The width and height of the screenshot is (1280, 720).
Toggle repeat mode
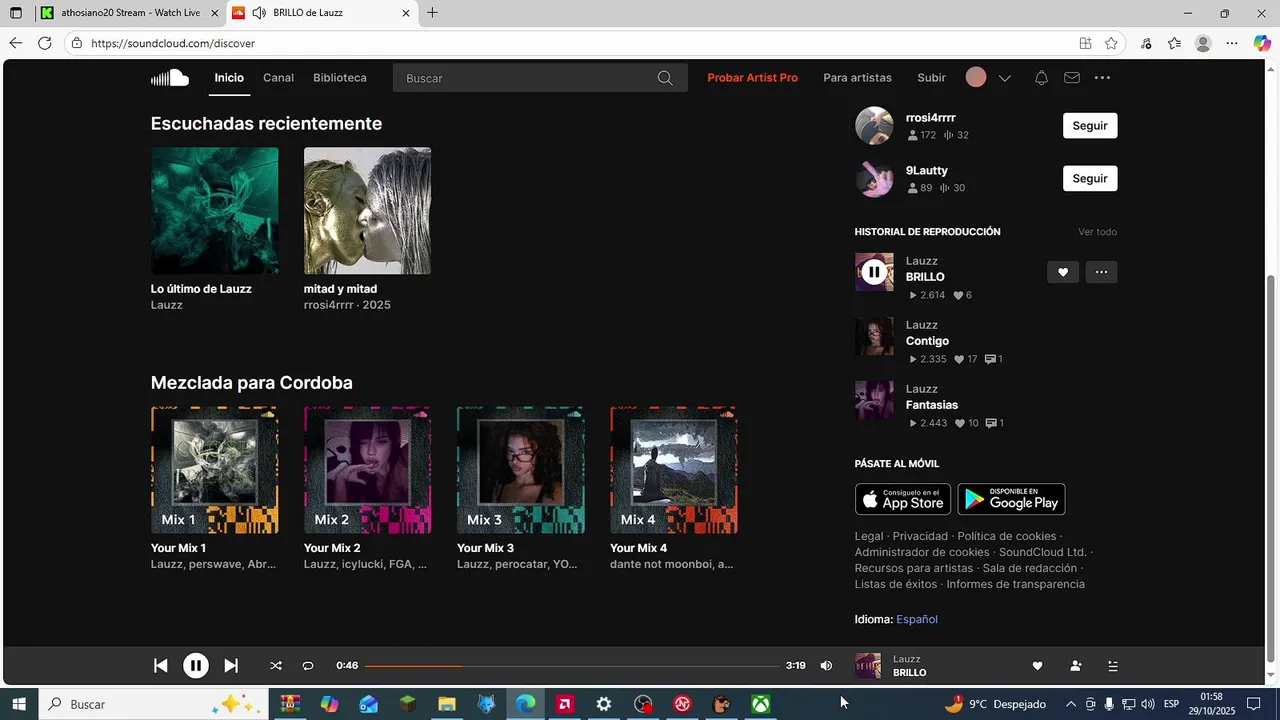(x=308, y=666)
